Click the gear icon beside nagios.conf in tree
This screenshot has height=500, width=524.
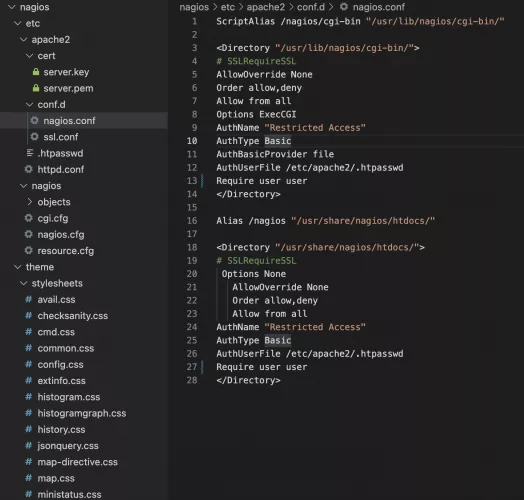point(34,120)
